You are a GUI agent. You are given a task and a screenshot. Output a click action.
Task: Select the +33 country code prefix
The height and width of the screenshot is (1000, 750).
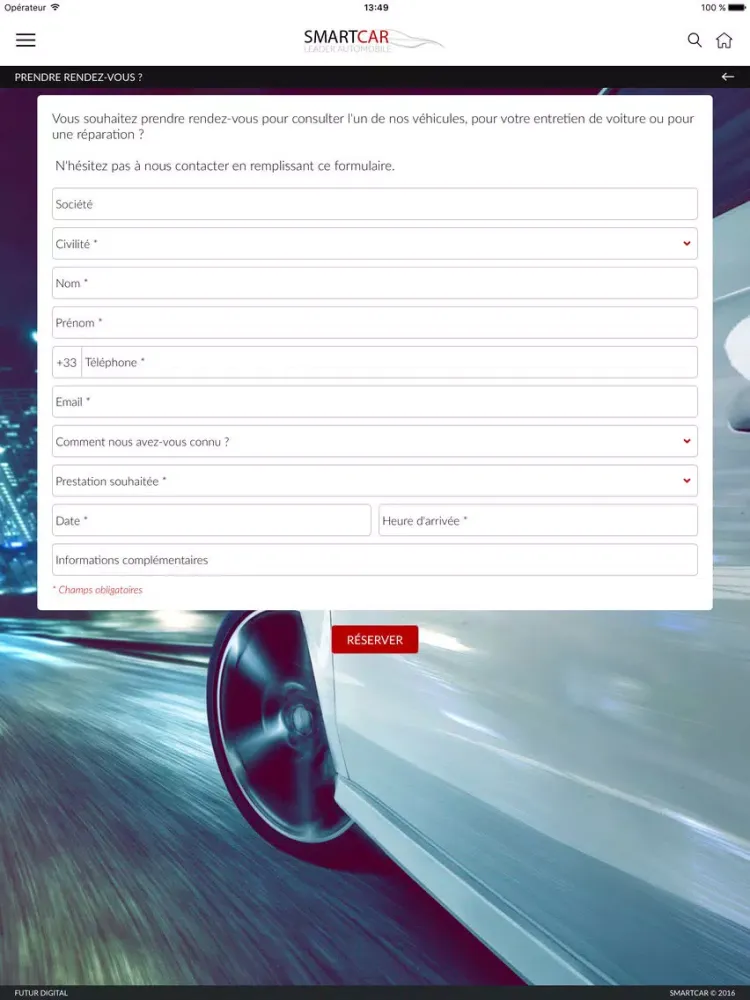pos(66,362)
